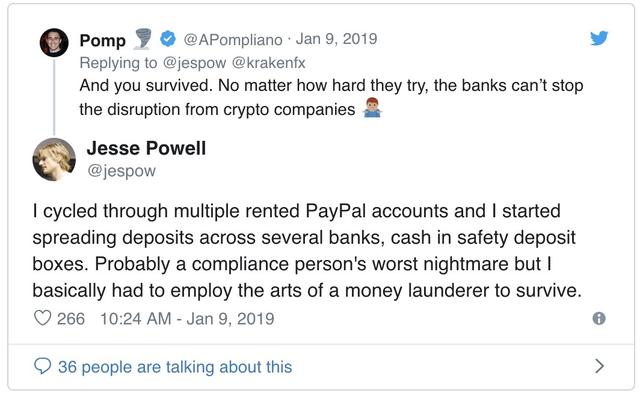Click 36 people are talking about this
The image size is (640, 396).
click(x=175, y=367)
